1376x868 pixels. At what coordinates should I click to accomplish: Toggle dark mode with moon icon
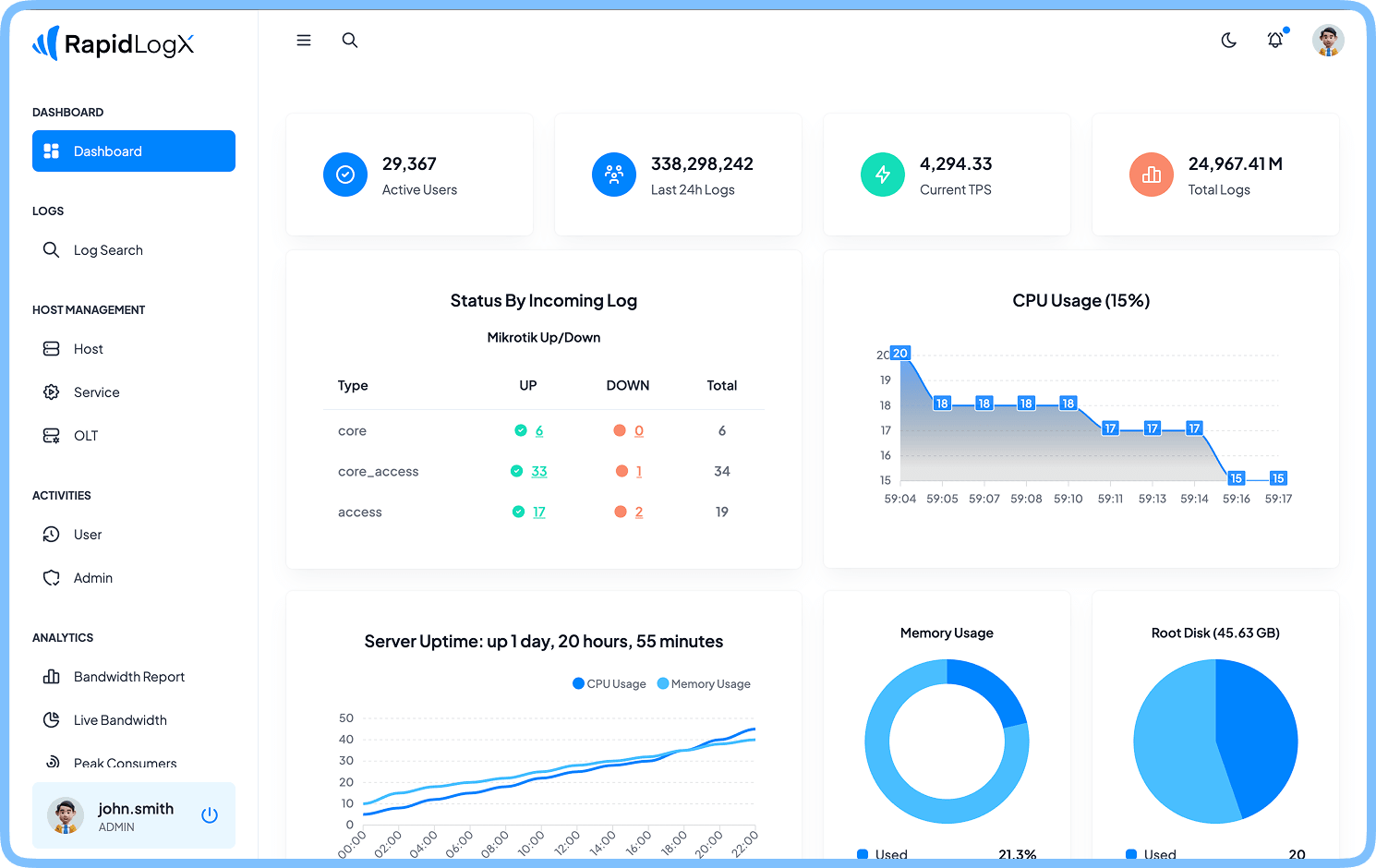[1228, 41]
